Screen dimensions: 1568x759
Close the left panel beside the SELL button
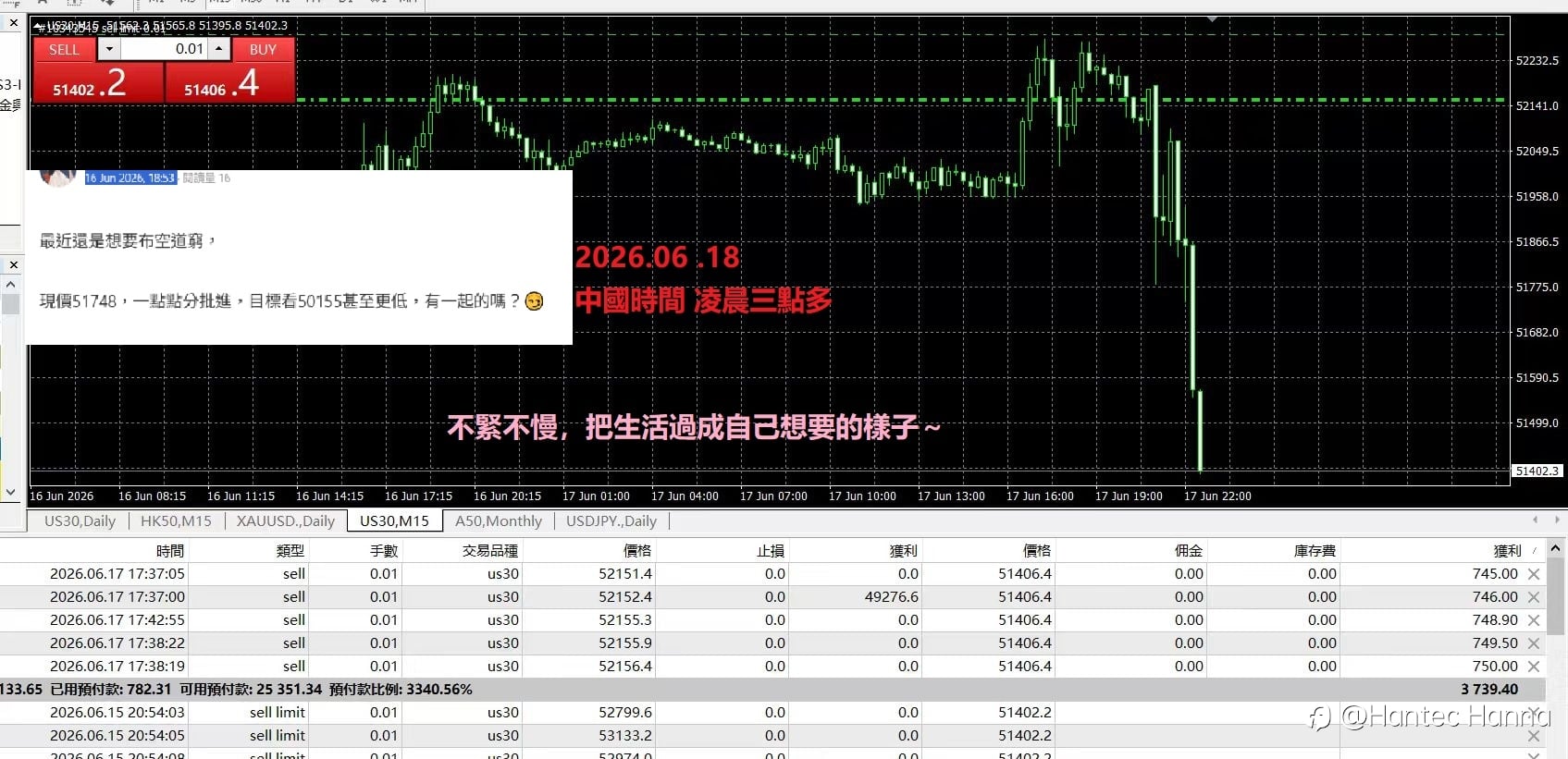coord(13,23)
